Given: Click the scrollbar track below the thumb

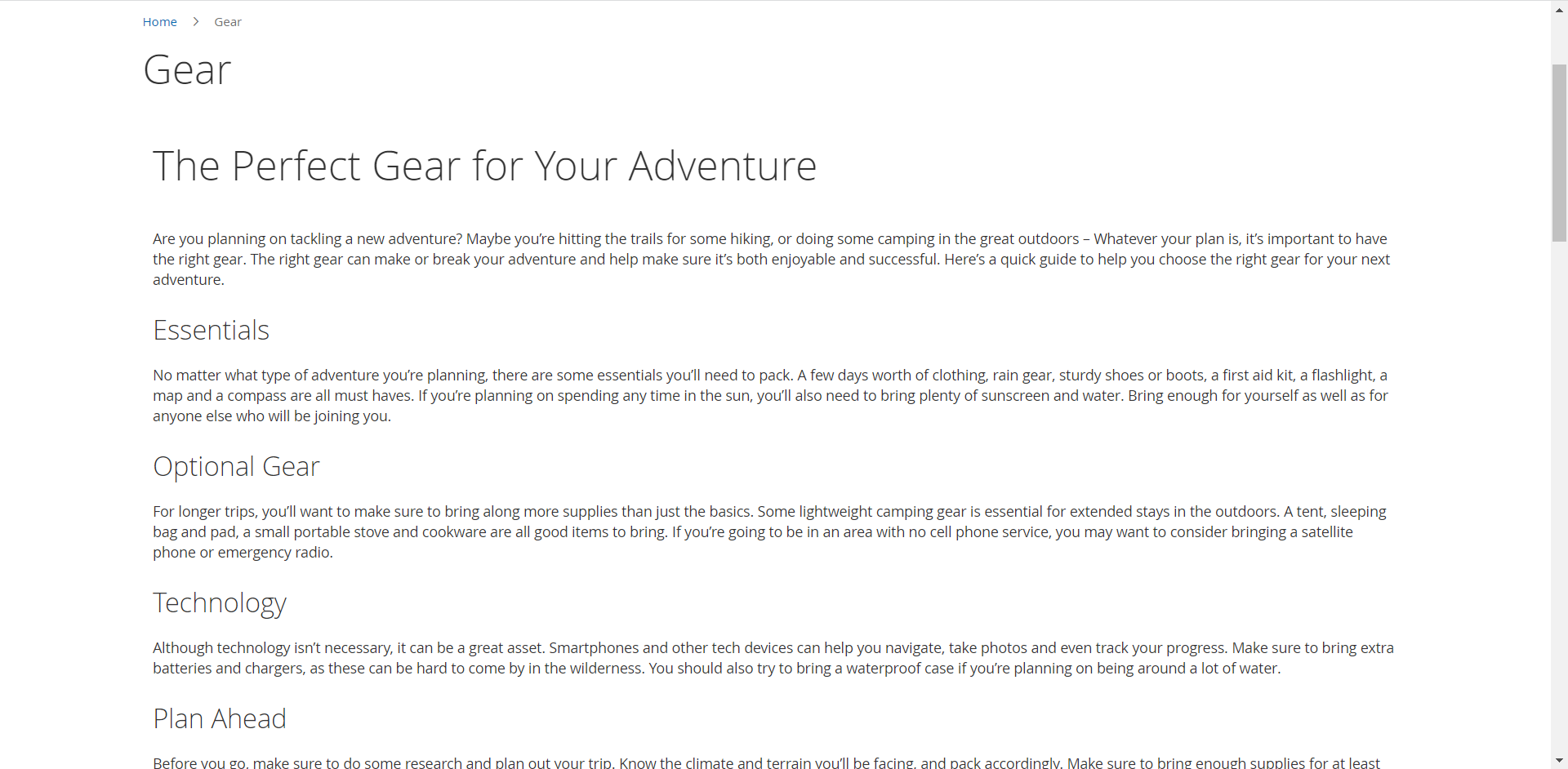Looking at the screenshot, I should [1559, 490].
